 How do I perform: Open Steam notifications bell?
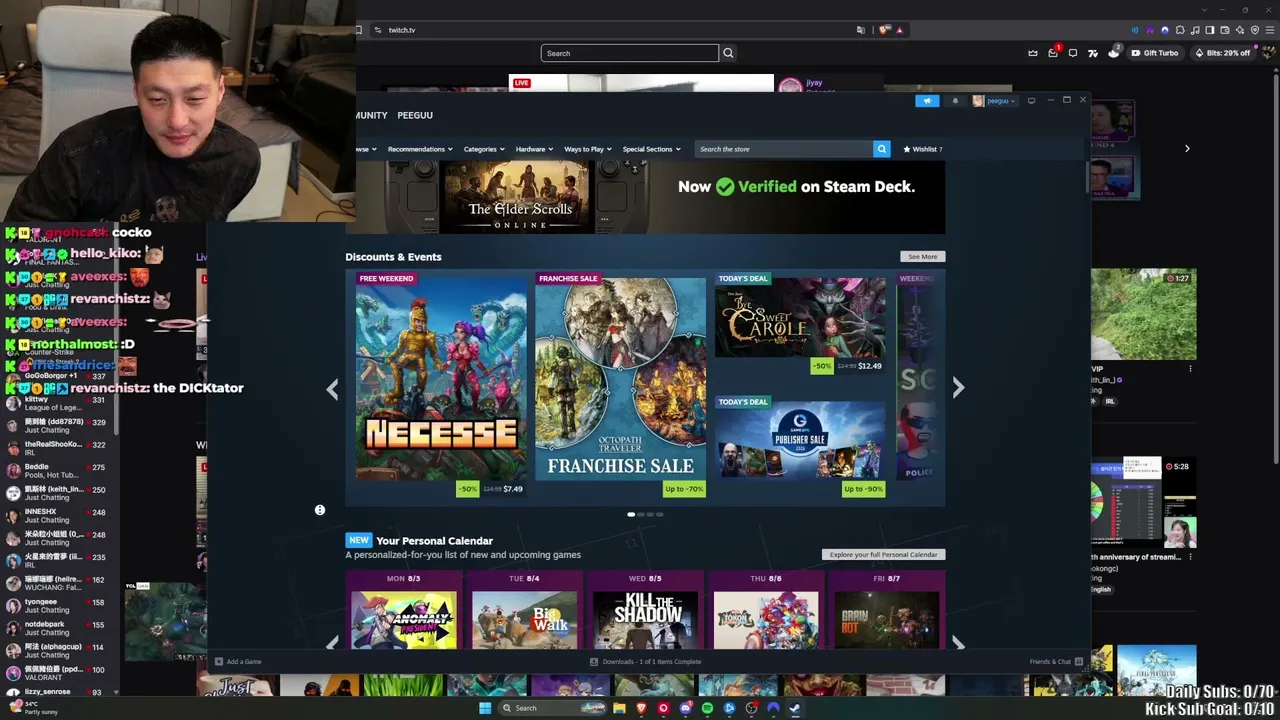click(955, 101)
